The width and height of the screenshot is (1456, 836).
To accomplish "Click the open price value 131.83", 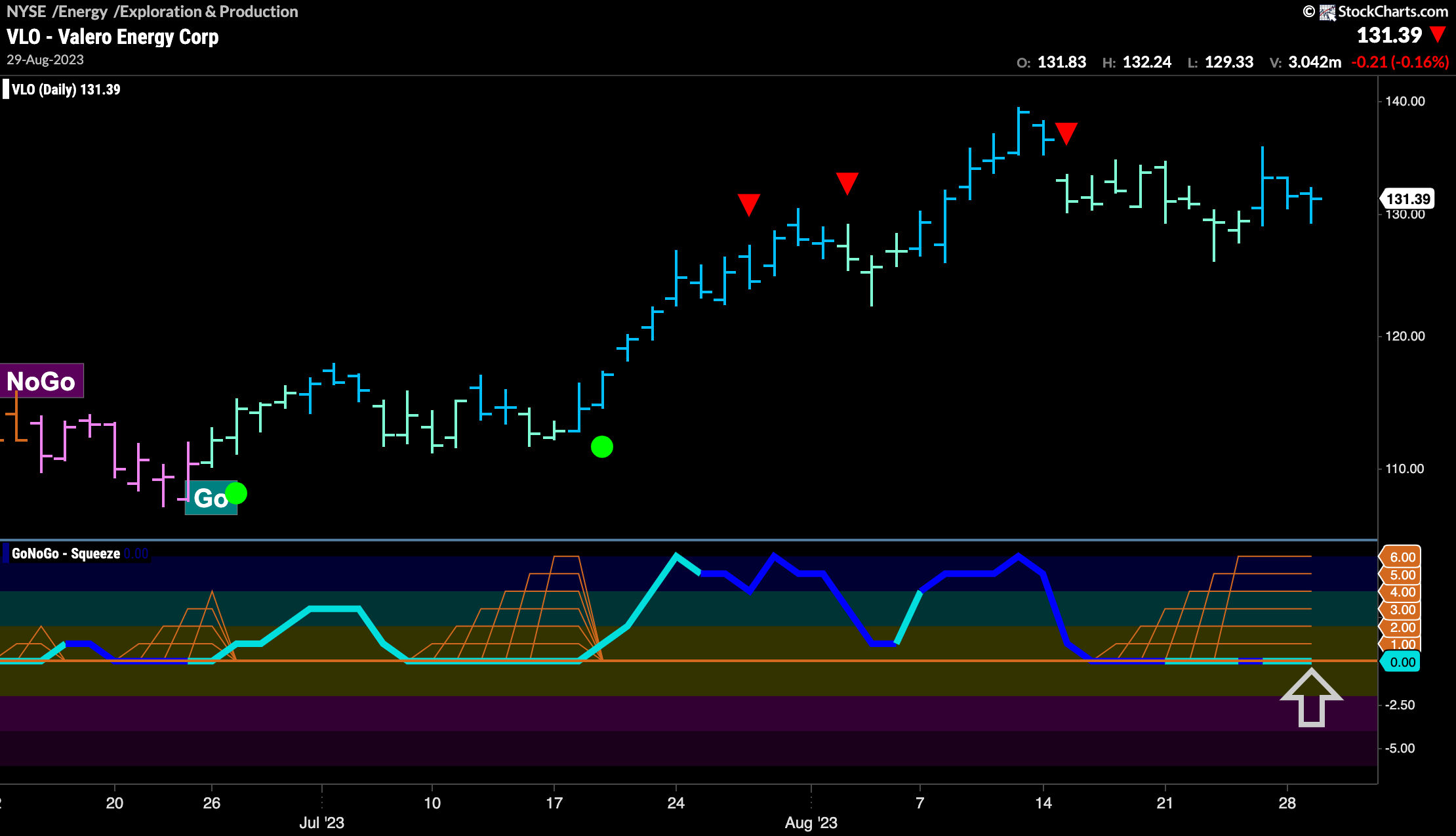I will coord(1062,62).
